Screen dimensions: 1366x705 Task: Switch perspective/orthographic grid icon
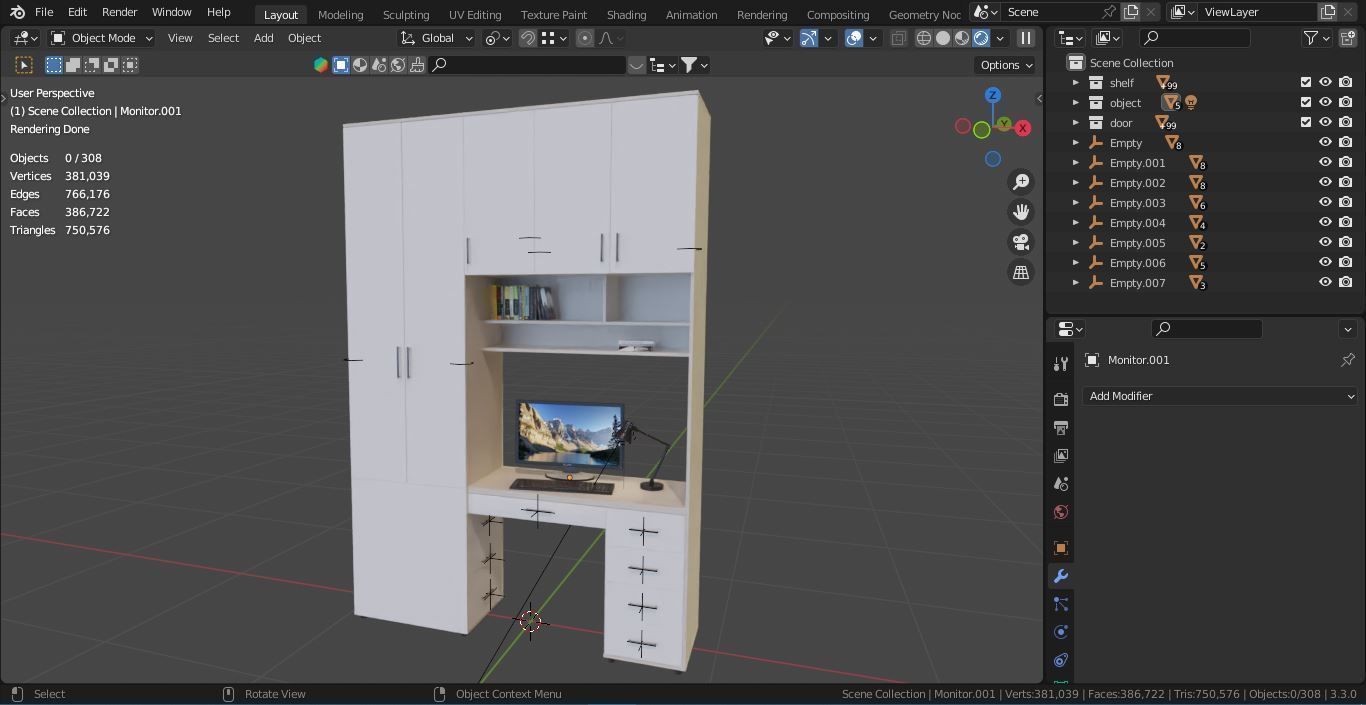1021,272
